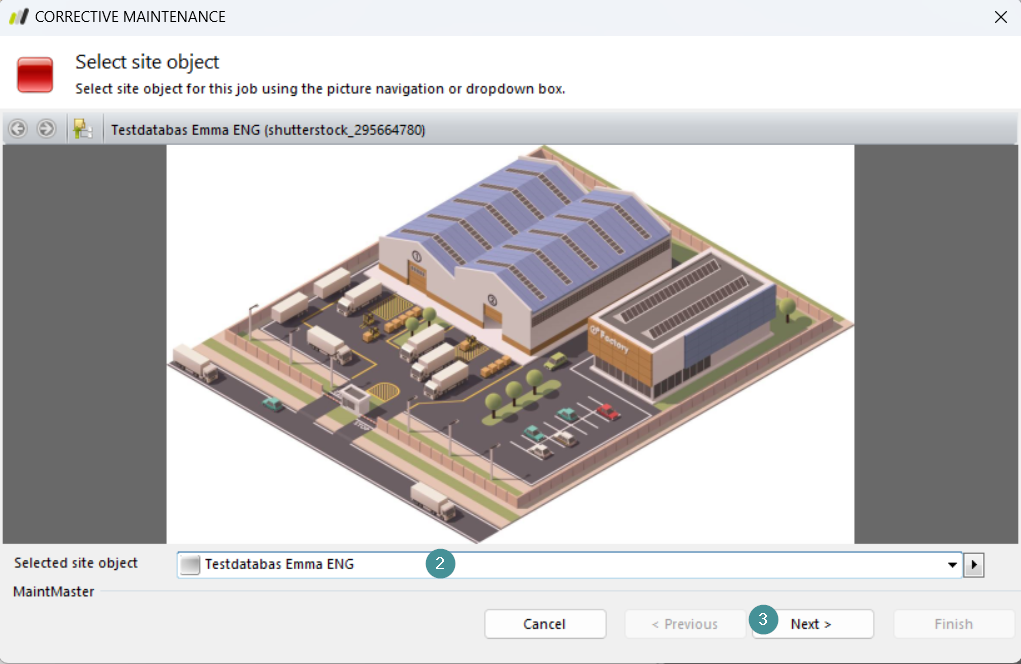Click the MaintMaster logo in the title bar
Screen dimensions: 1021x664
point(19,16)
